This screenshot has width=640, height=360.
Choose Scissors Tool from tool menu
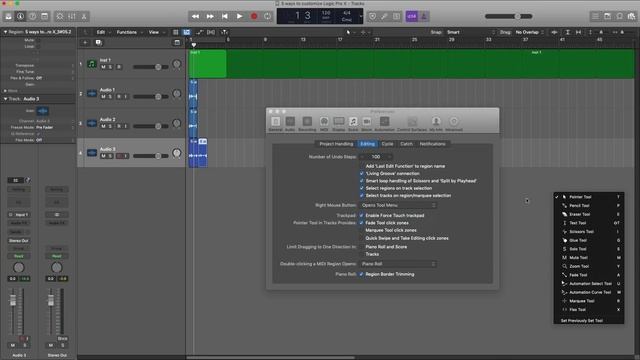[589, 231]
